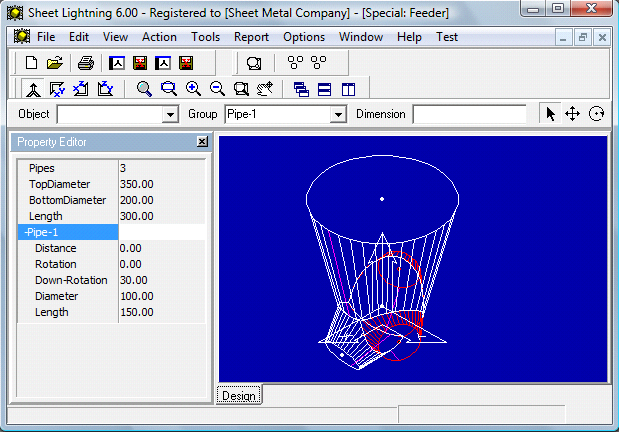Switch to the Design tab
The height and width of the screenshot is (432, 619).
click(x=239, y=396)
